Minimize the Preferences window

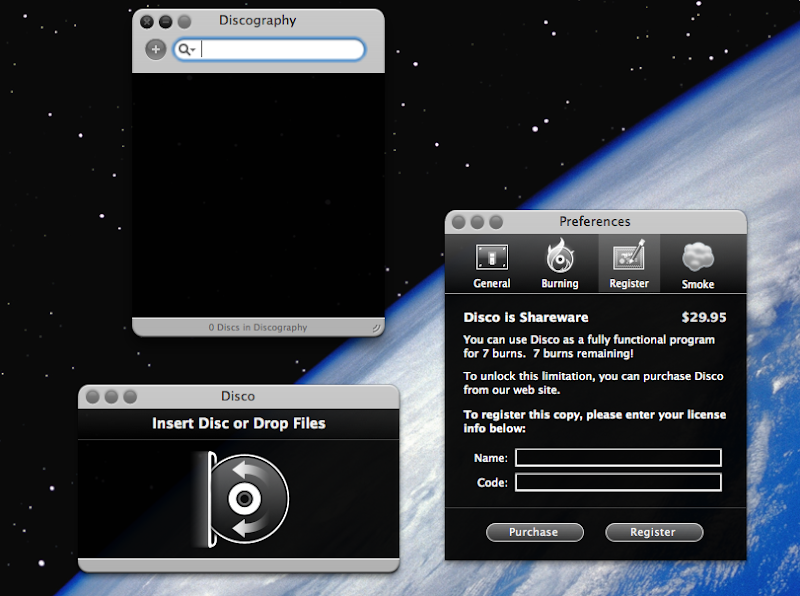477,222
